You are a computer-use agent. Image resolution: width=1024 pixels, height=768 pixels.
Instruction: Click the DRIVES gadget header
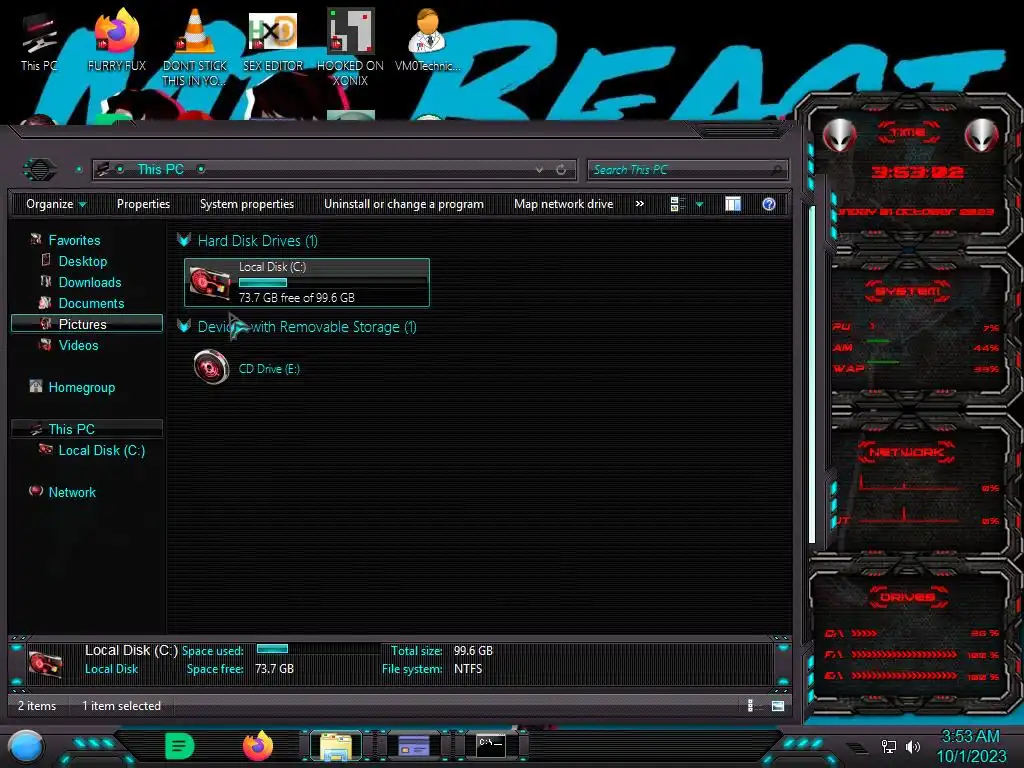tap(908, 597)
